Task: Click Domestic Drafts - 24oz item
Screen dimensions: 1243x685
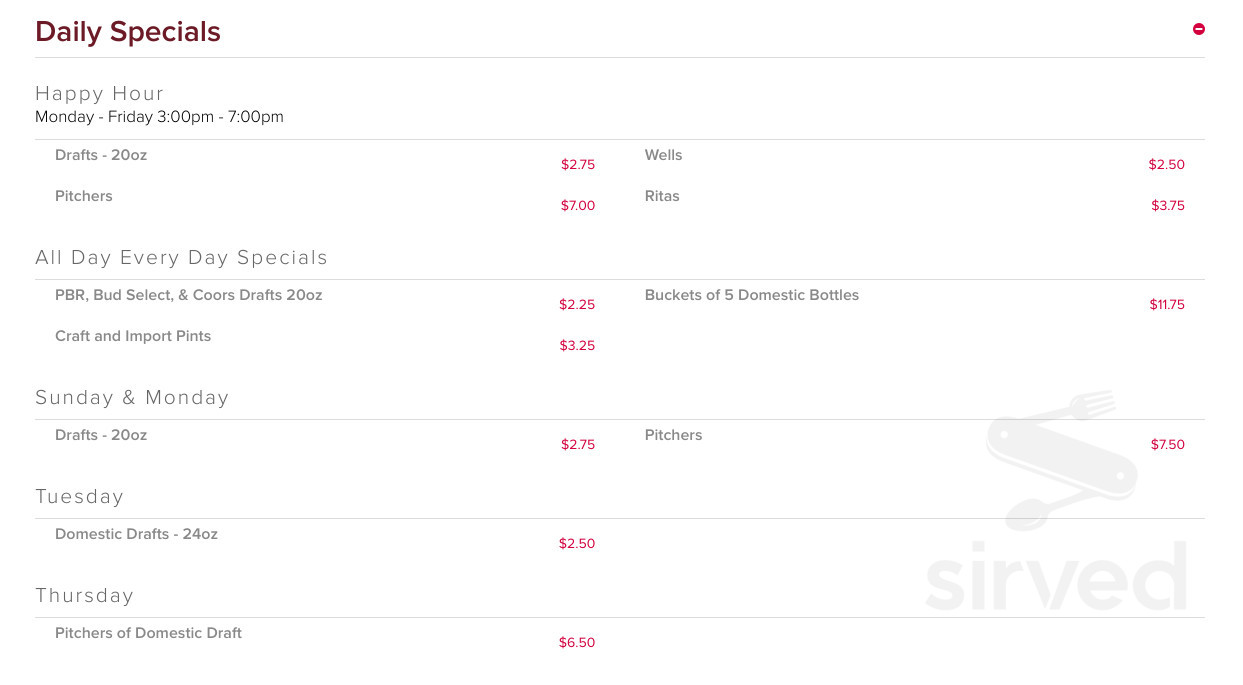Action: pyautogui.click(x=136, y=534)
